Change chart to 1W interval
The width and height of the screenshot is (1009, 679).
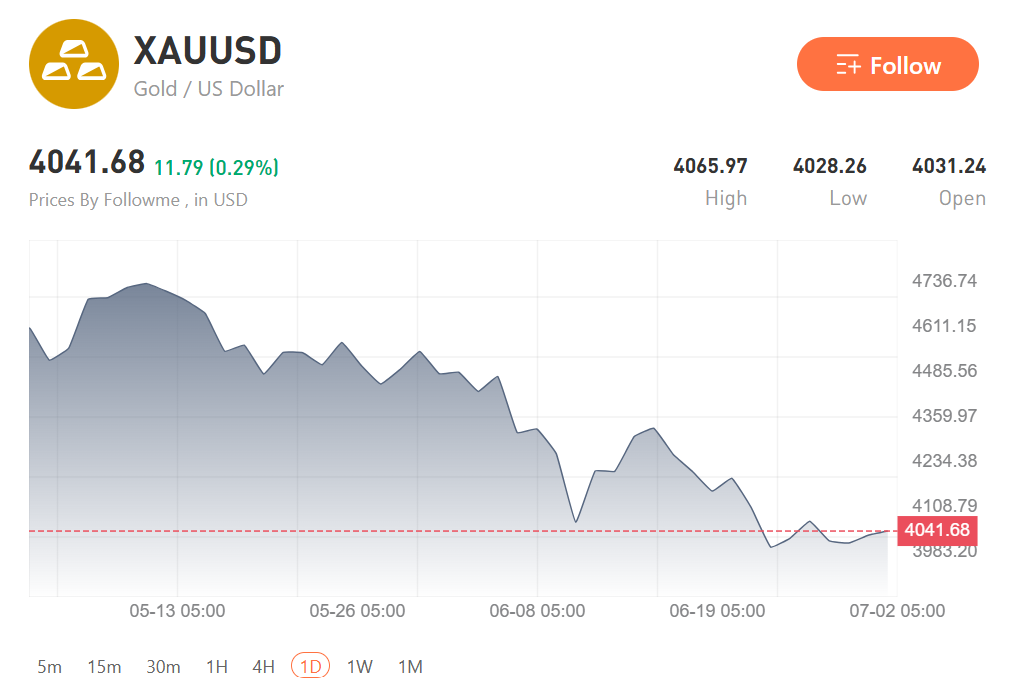[360, 666]
